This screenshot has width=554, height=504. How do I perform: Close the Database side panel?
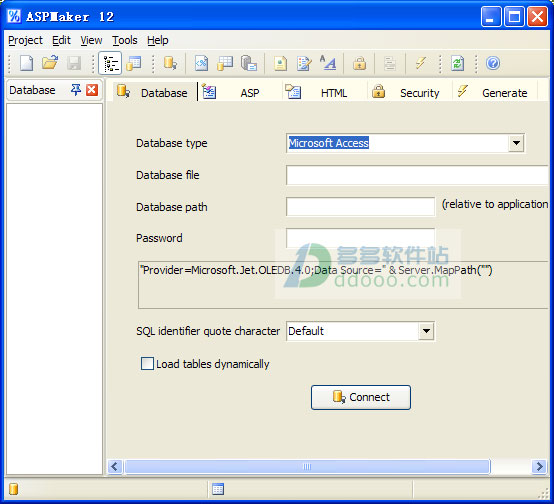[x=92, y=90]
